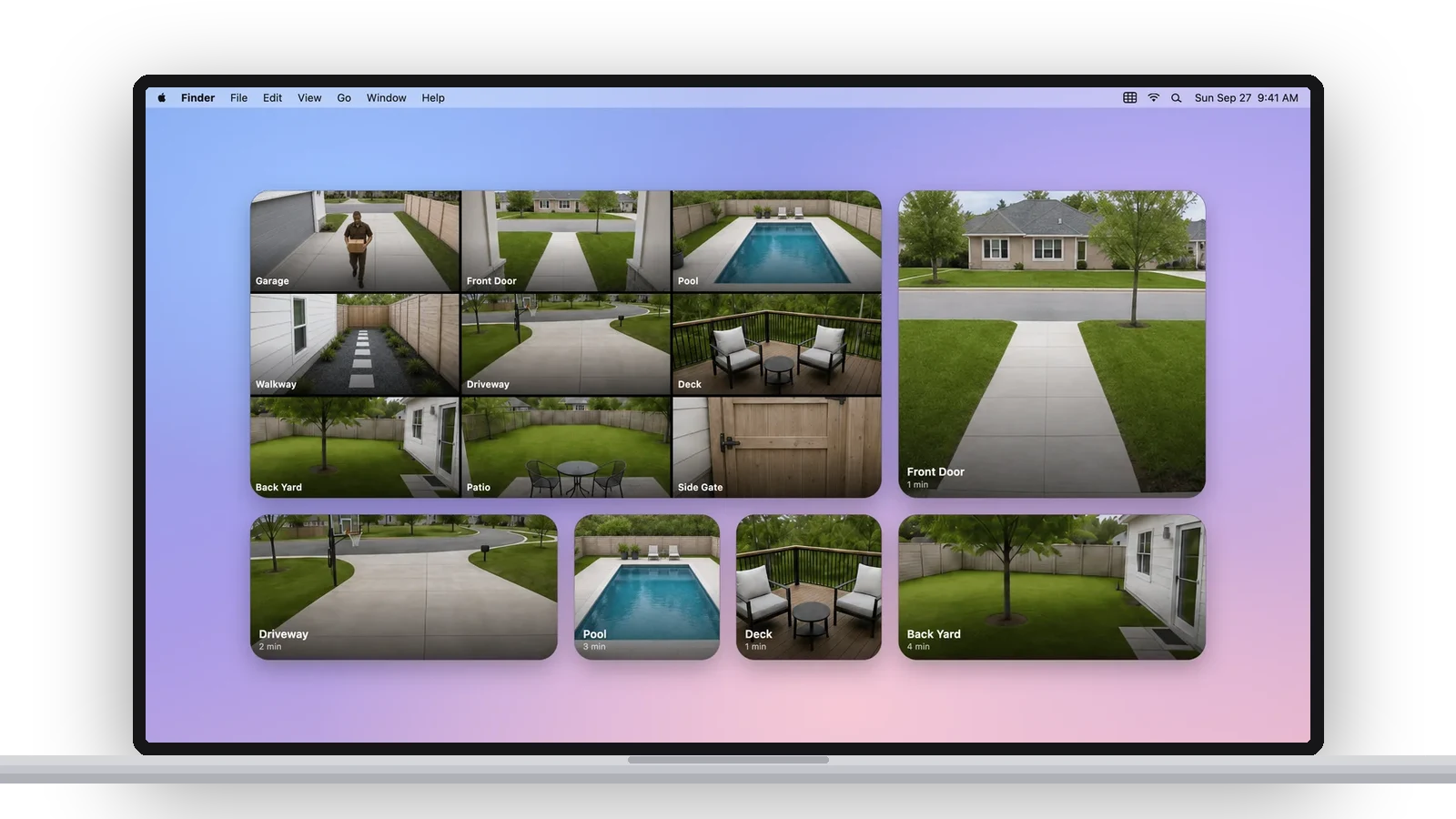The height and width of the screenshot is (819, 1456).
Task: Open the Apple menu
Action: coord(162,98)
